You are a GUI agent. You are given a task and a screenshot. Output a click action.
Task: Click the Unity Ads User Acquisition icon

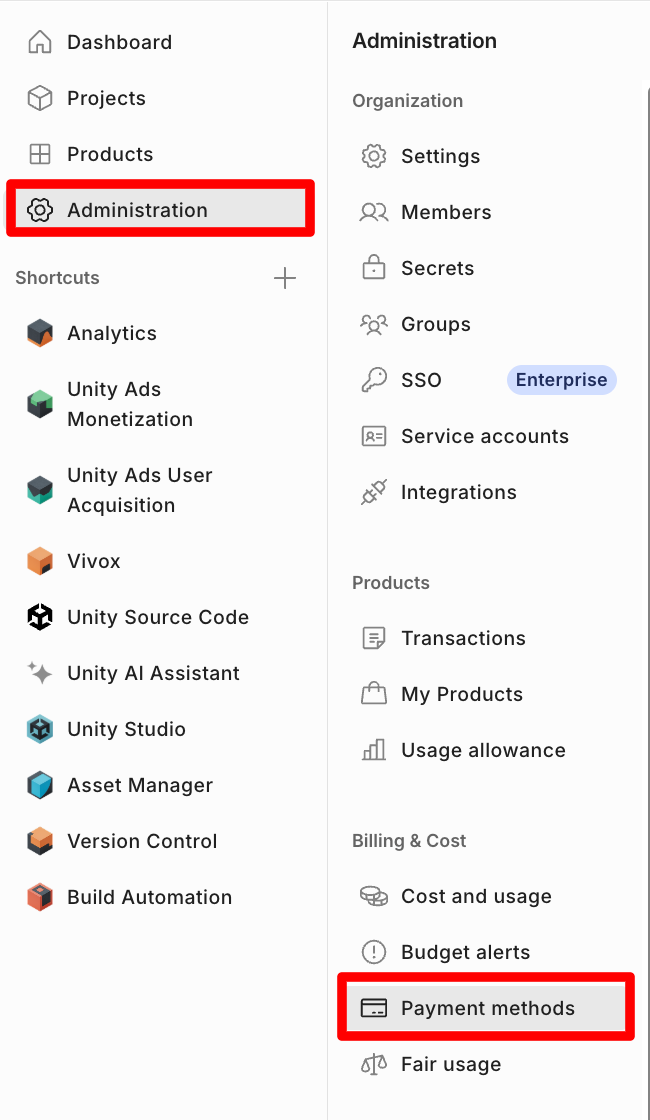(40, 490)
